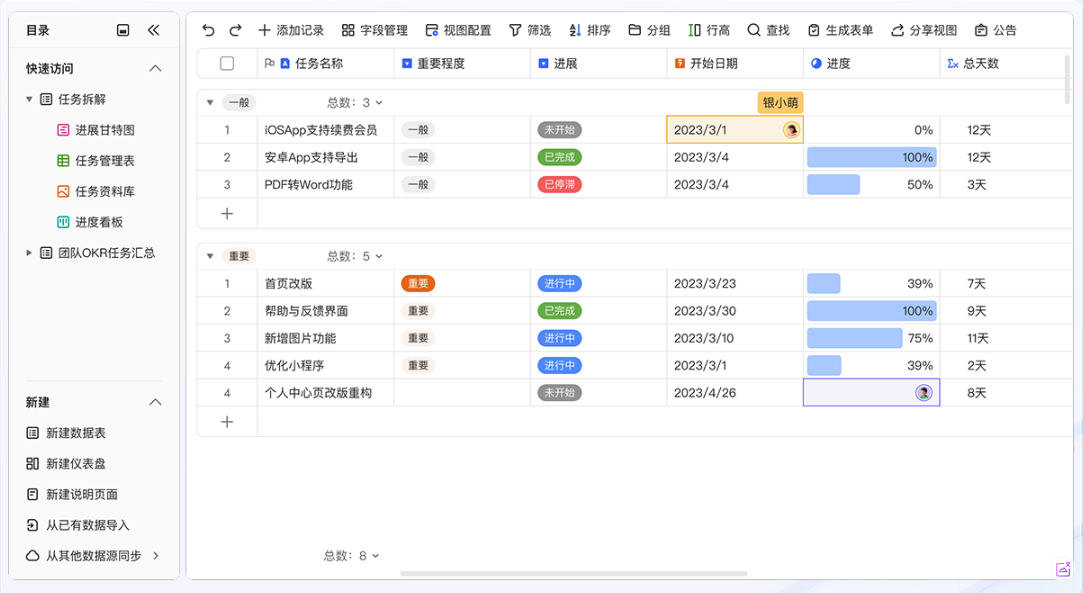Tick the select-all checkbox in header

[227, 63]
